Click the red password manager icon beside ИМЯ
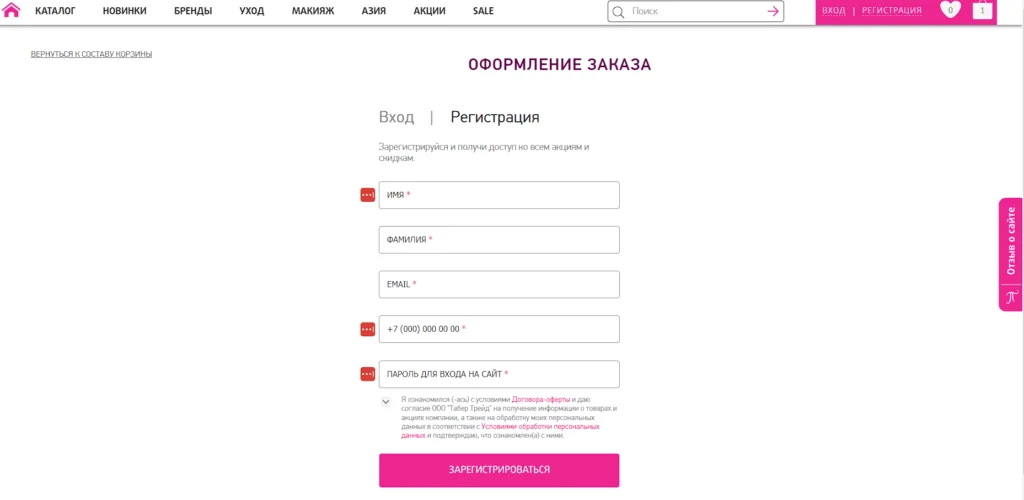Screen dimensions: 1024x500 pyautogui.click(x=367, y=195)
